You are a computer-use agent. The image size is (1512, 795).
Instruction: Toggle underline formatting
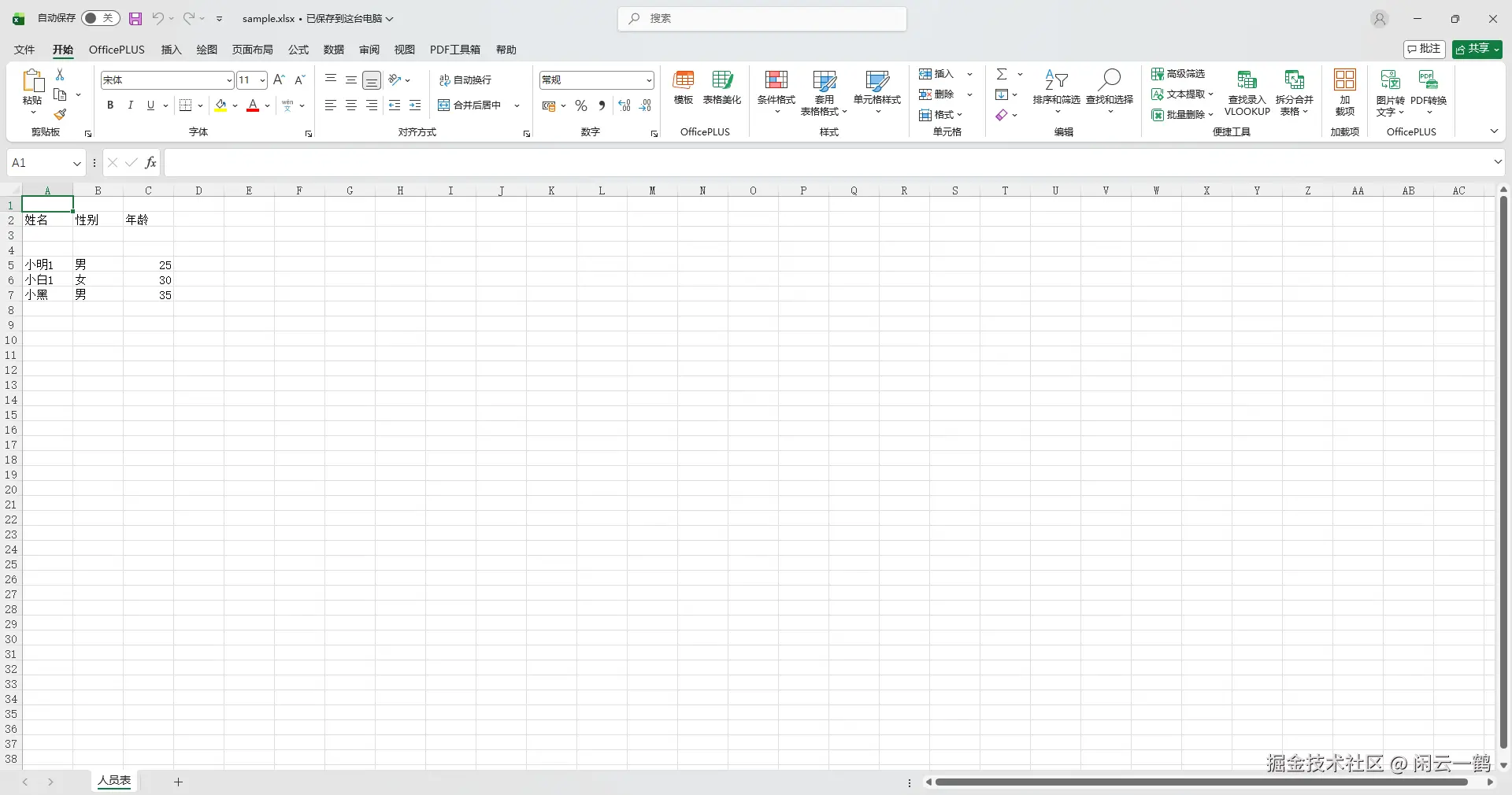150,105
